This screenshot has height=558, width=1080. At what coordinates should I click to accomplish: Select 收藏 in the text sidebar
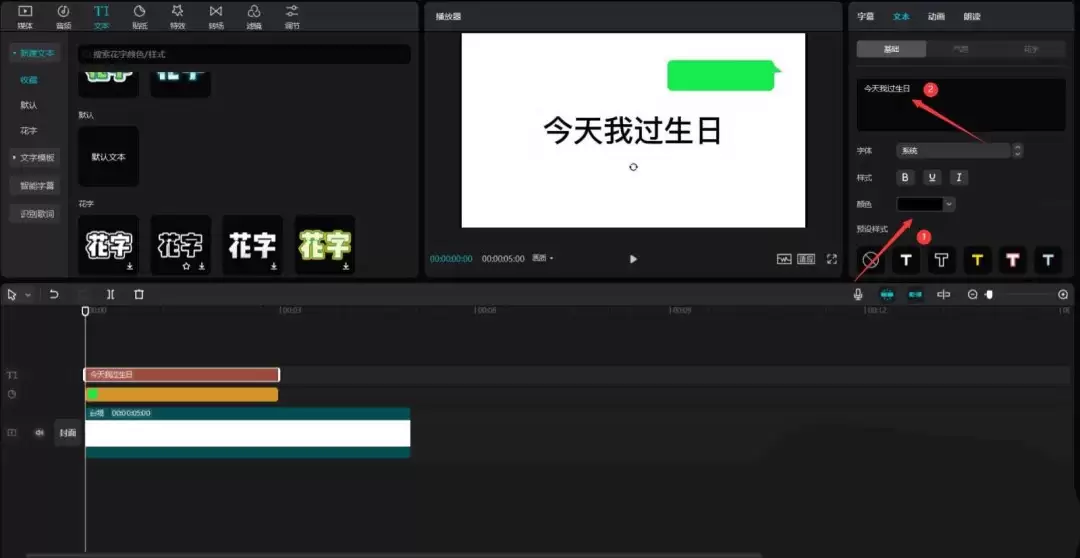coord(28,80)
